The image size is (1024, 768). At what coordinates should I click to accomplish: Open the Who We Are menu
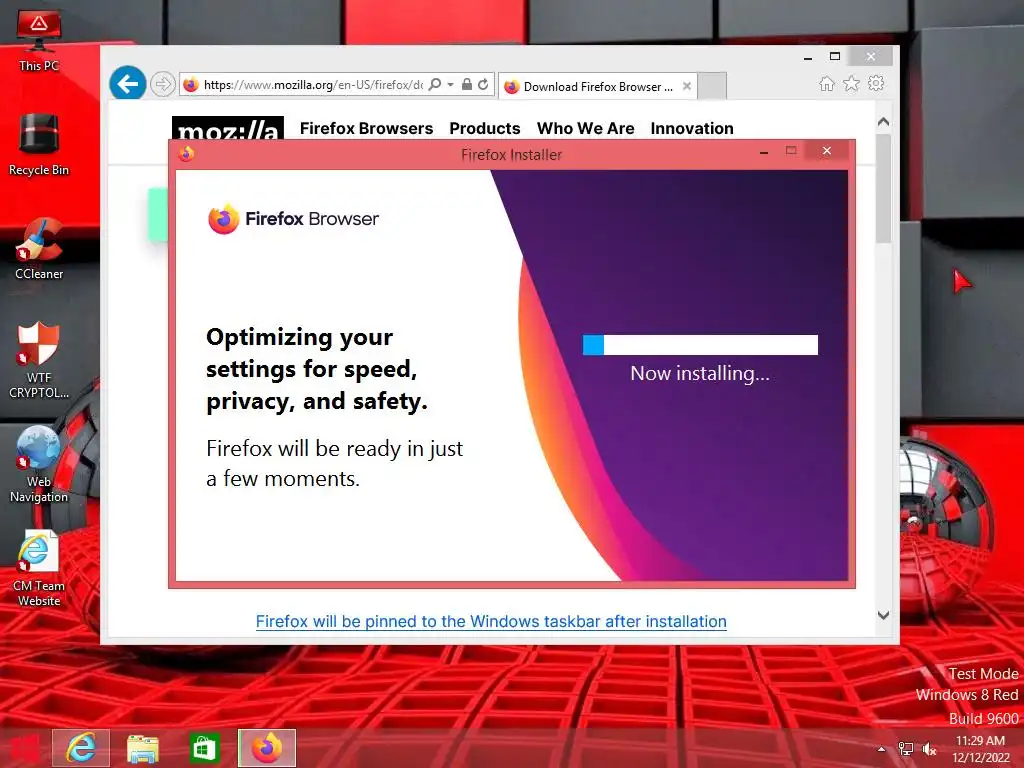coord(586,129)
